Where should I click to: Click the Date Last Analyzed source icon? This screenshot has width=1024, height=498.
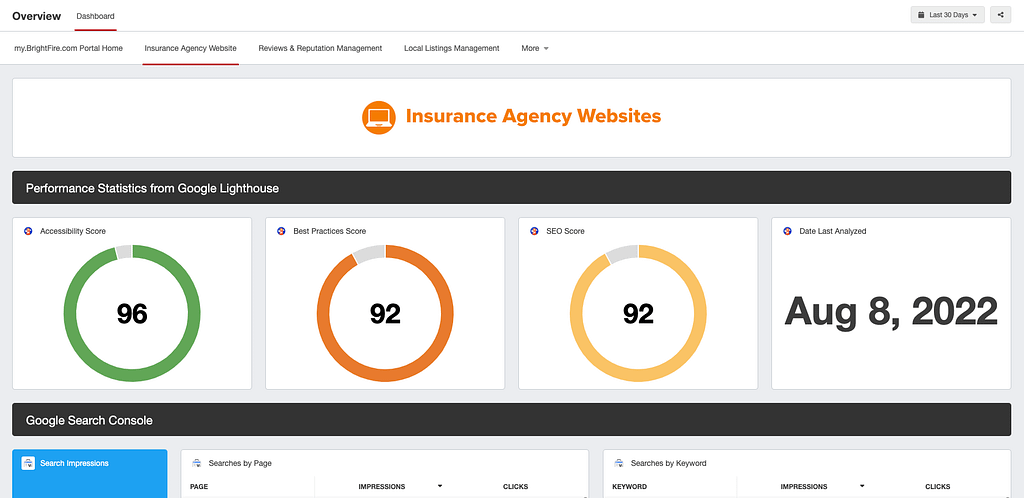788,231
